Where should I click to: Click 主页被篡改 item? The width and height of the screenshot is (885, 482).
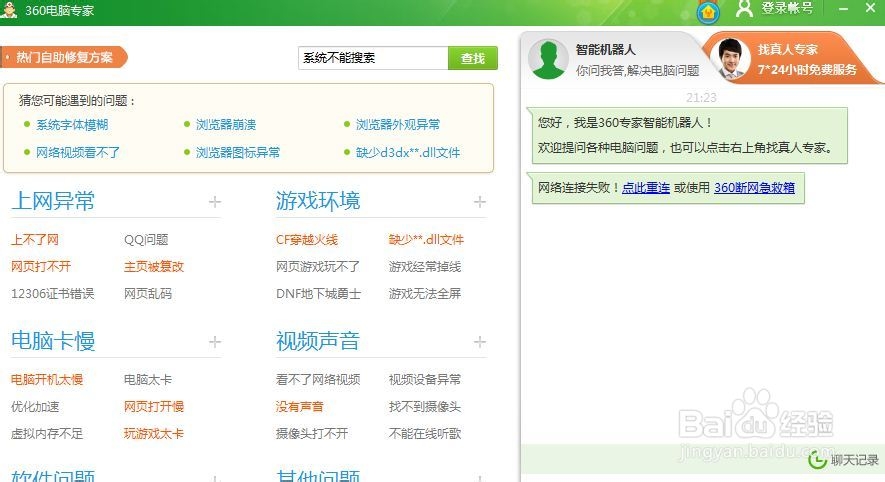pos(154,266)
